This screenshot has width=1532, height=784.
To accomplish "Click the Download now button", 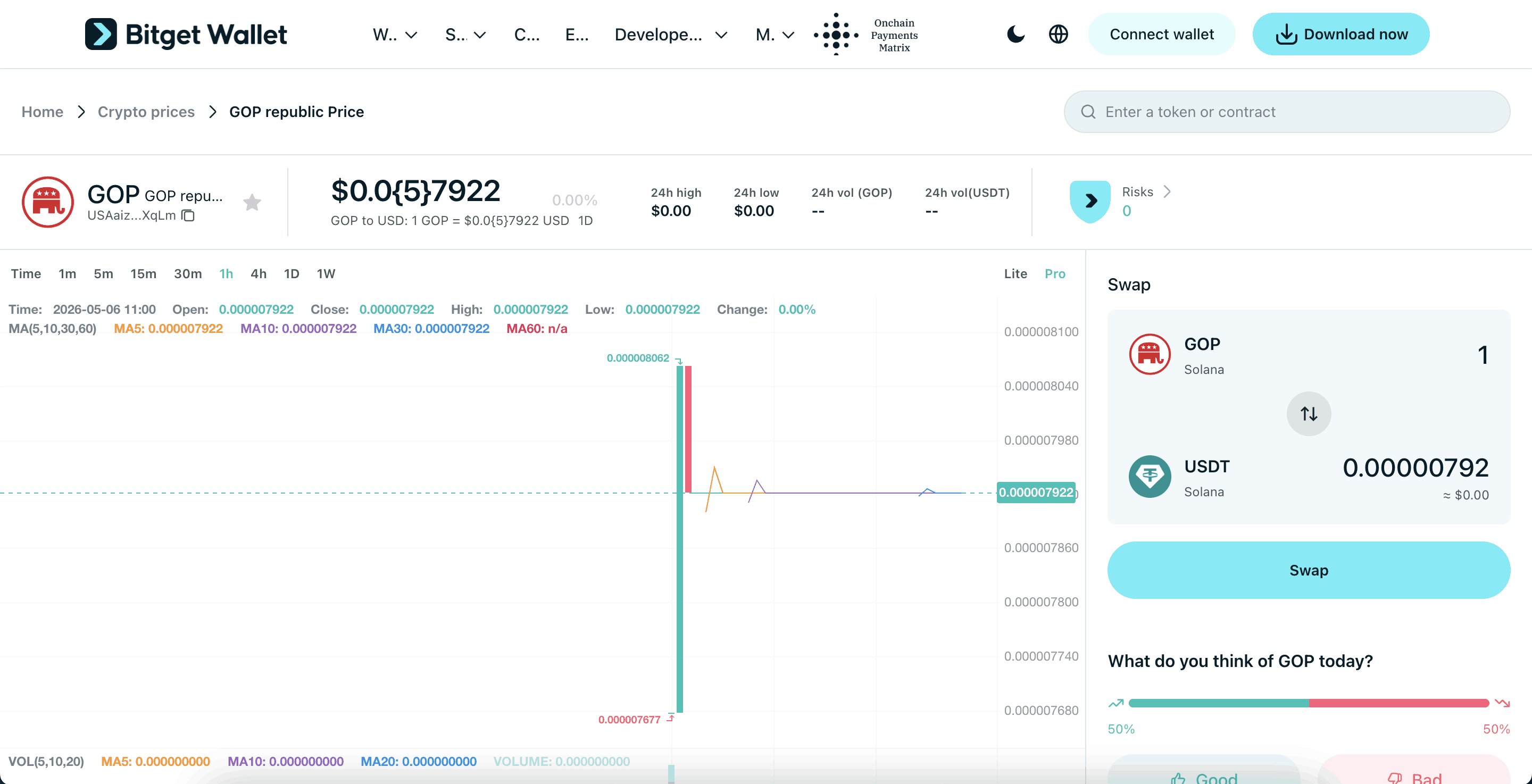I will 1341,35.
